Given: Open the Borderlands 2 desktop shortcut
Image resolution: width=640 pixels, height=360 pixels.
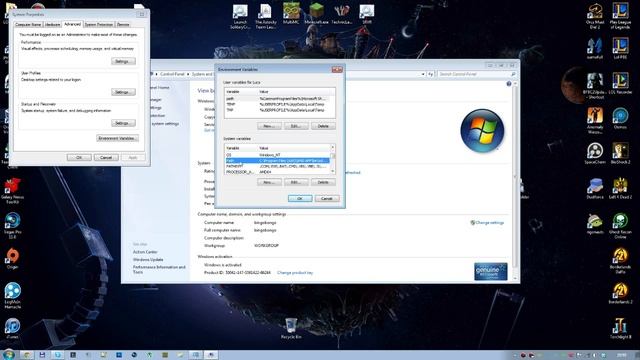Looking at the screenshot, I should click(x=620, y=294).
